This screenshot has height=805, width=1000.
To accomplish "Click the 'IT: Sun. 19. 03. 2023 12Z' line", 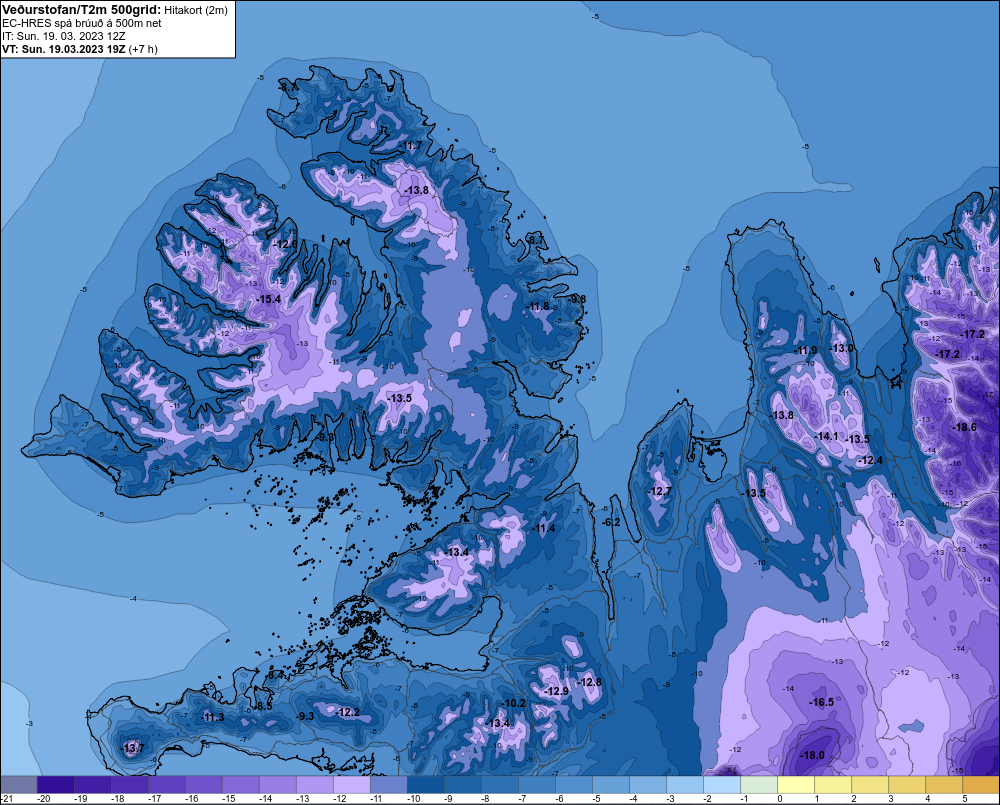I will click(x=63, y=36).
